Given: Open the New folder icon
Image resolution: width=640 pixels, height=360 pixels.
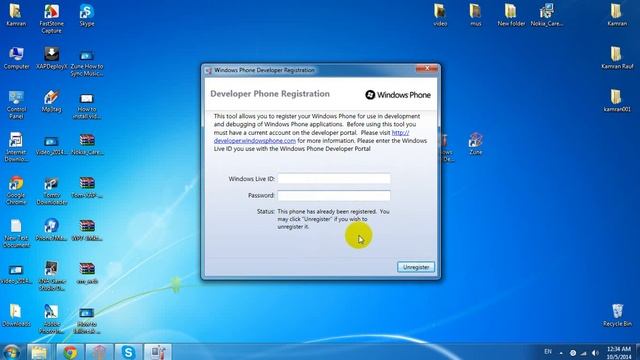Looking at the screenshot, I should tap(511, 15).
